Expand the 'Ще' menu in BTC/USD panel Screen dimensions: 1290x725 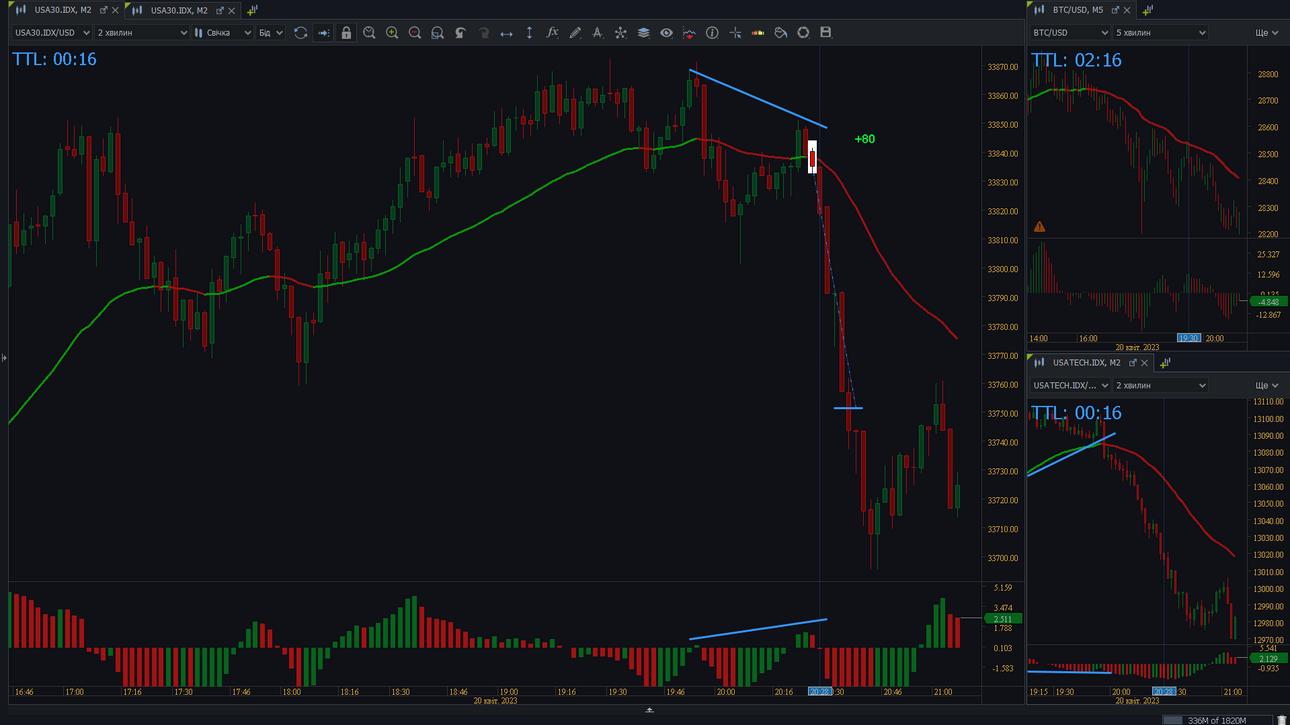1267,33
